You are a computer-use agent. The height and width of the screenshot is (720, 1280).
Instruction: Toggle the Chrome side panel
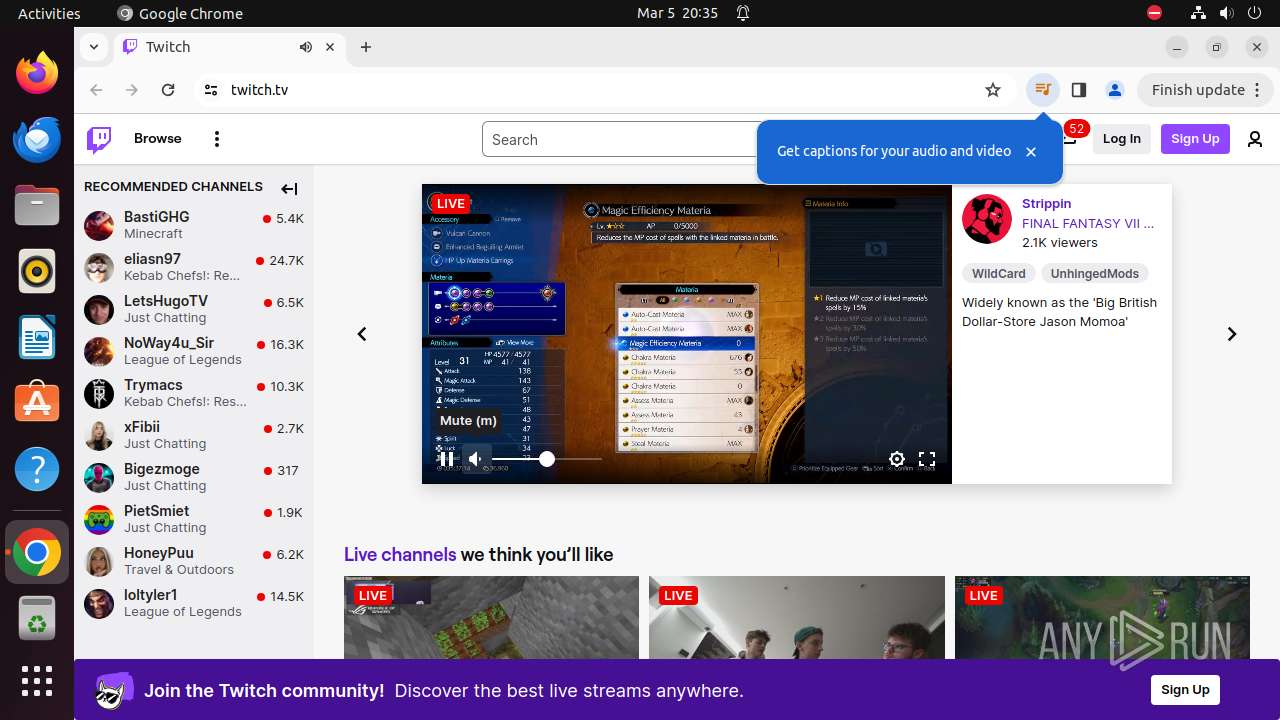[x=1079, y=90]
